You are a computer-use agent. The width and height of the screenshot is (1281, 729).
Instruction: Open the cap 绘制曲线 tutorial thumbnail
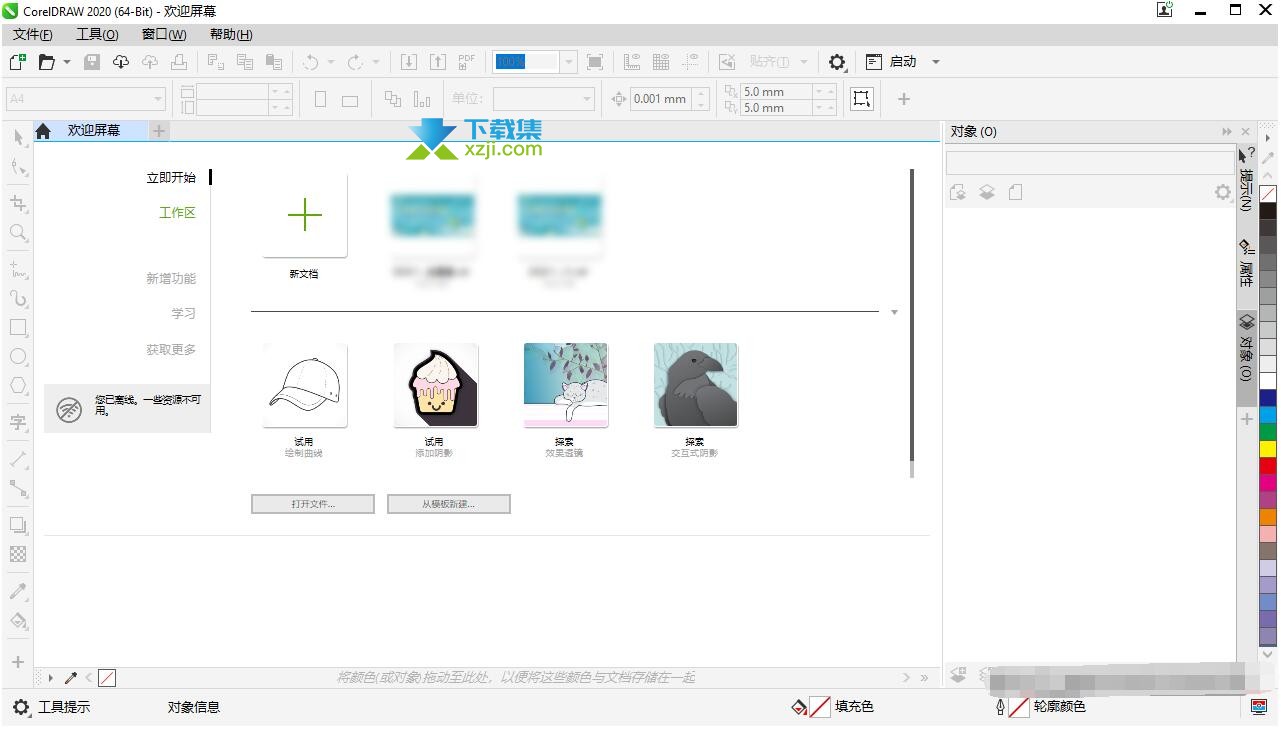coord(305,385)
